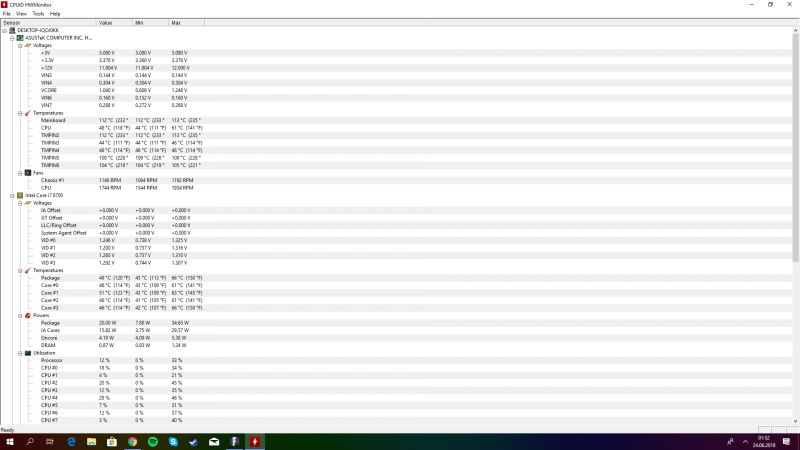Click the taskbar clock and date
800x450 pixels.
(x=764, y=442)
